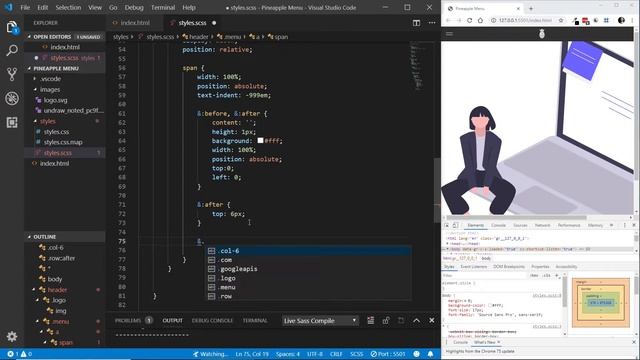The height and width of the screenshot is (360, 640).
Task: Open the notifications bell in status bar
Action: point(431,354)
